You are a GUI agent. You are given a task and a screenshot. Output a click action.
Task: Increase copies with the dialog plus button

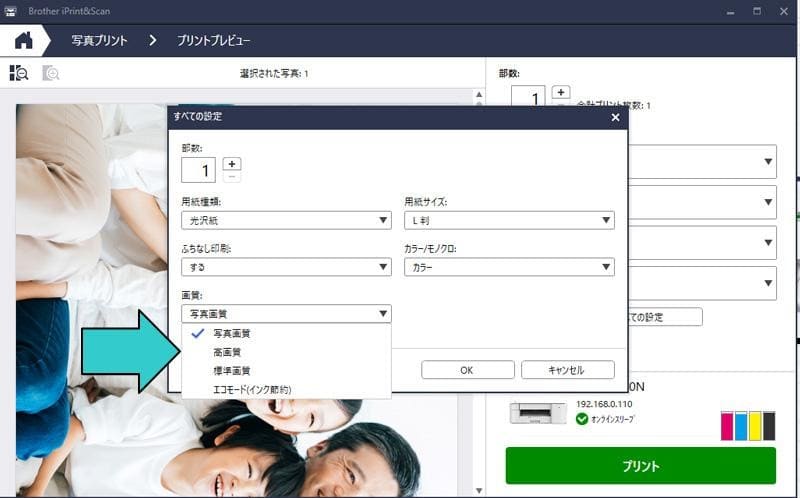(x=232, y=164)
